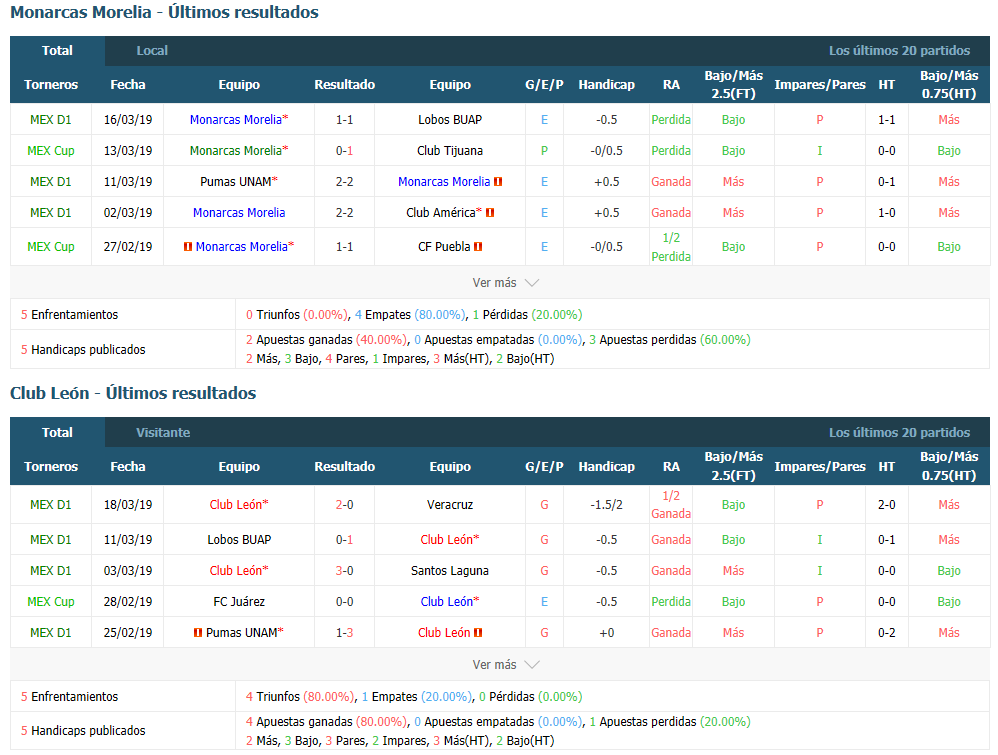
Task: Click 'Monarcas Morelia - Últimos resultados' heading
Action: [x=164, y=12]
